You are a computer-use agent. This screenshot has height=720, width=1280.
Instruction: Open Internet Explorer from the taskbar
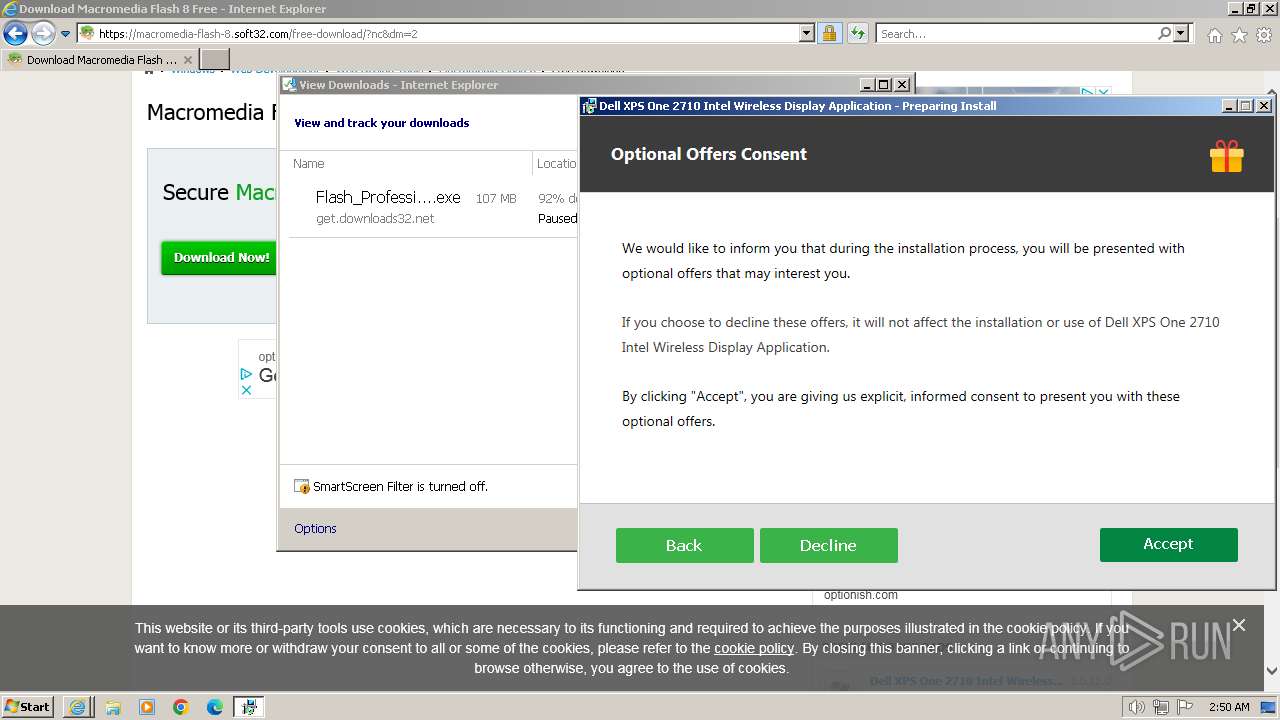(78, 707)
